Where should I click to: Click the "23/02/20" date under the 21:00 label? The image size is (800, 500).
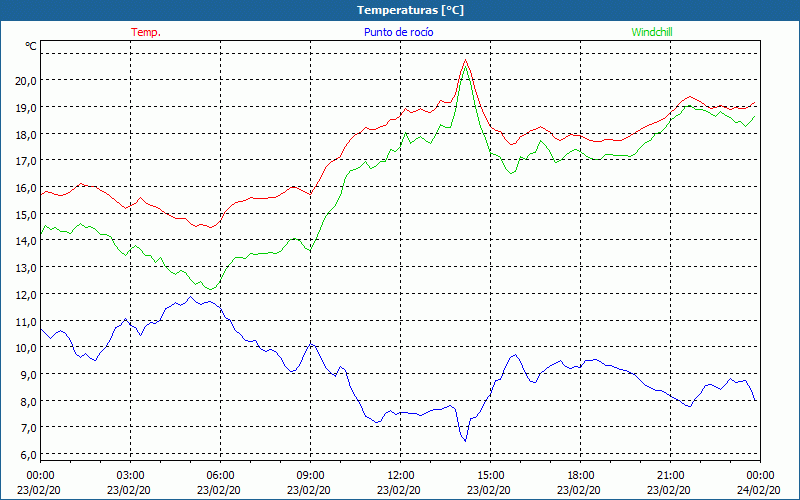click(669, 490)
